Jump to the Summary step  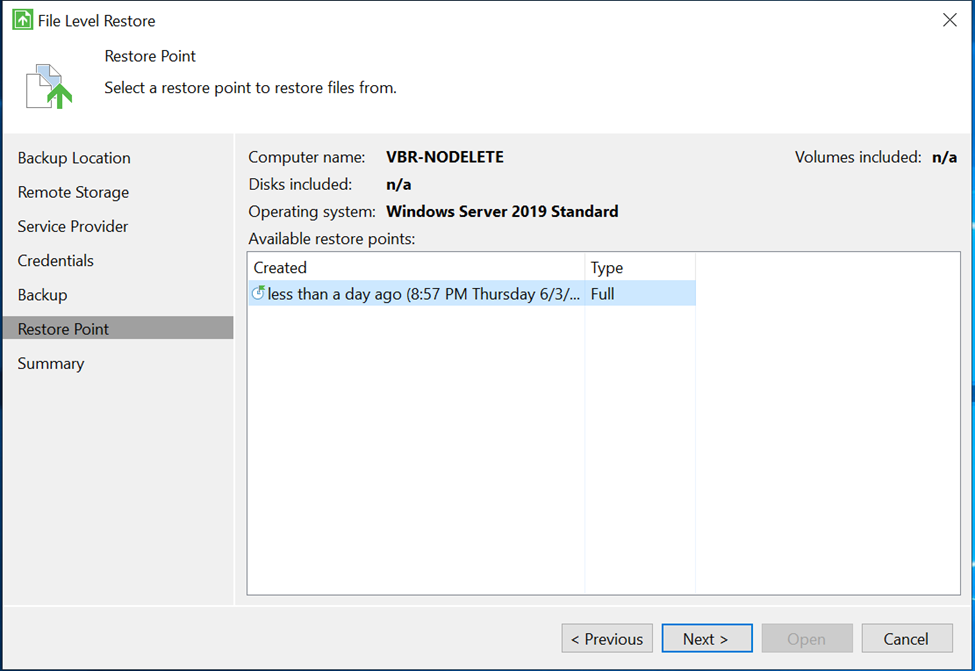click(51, 363)
